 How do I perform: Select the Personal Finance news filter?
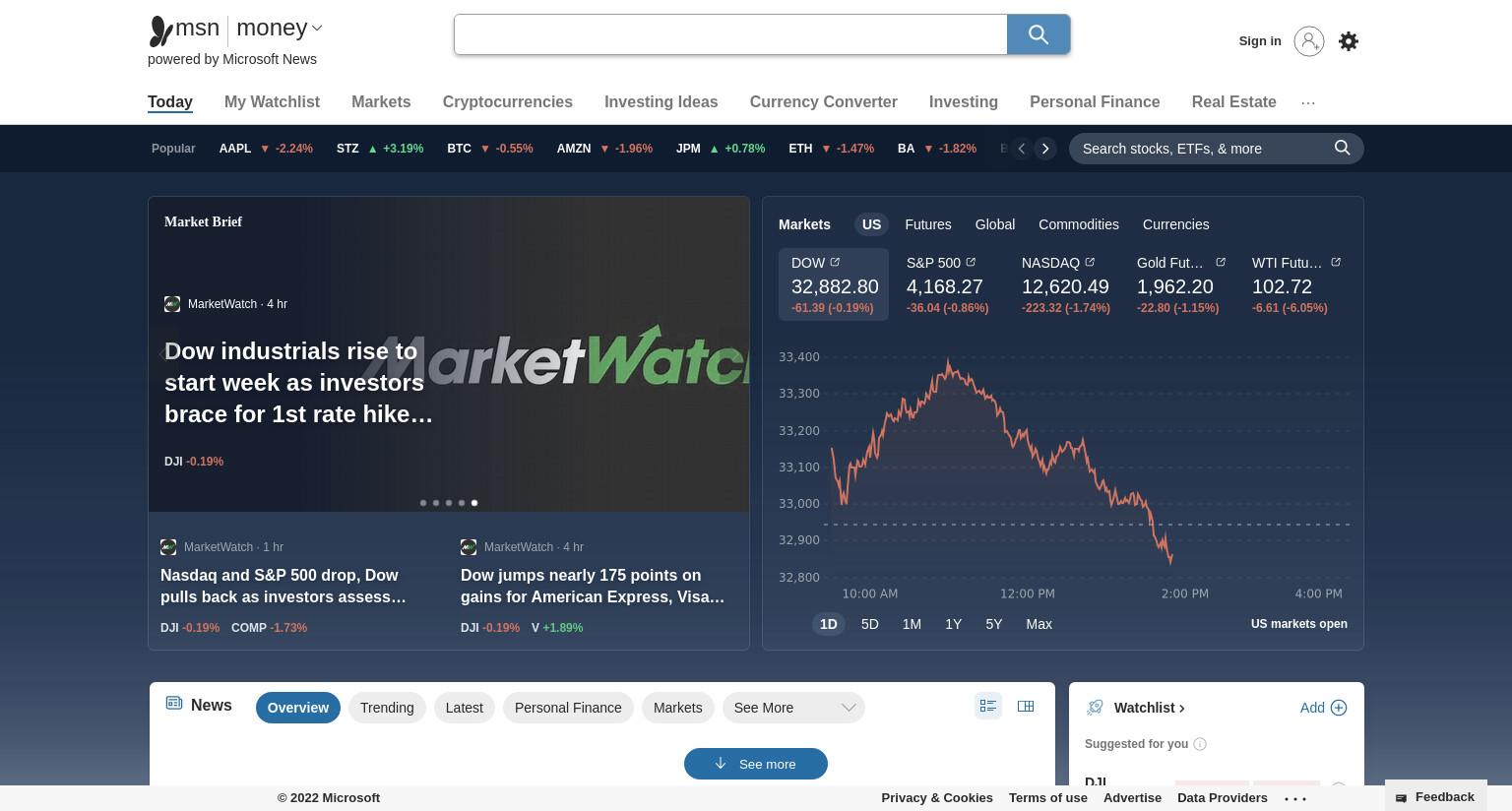tap(568, 708)
